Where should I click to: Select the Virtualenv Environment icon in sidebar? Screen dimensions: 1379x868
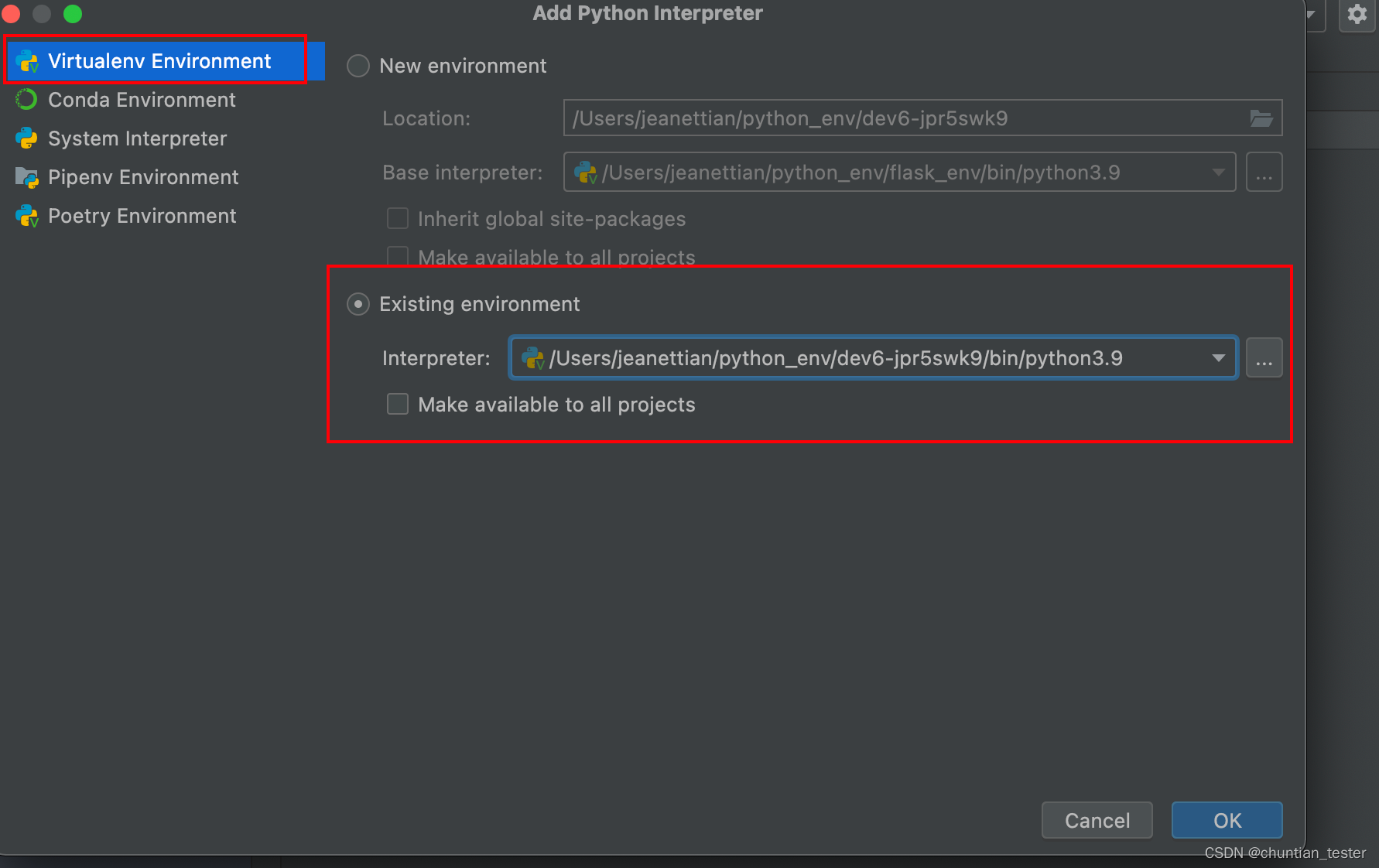pos(28,60)
